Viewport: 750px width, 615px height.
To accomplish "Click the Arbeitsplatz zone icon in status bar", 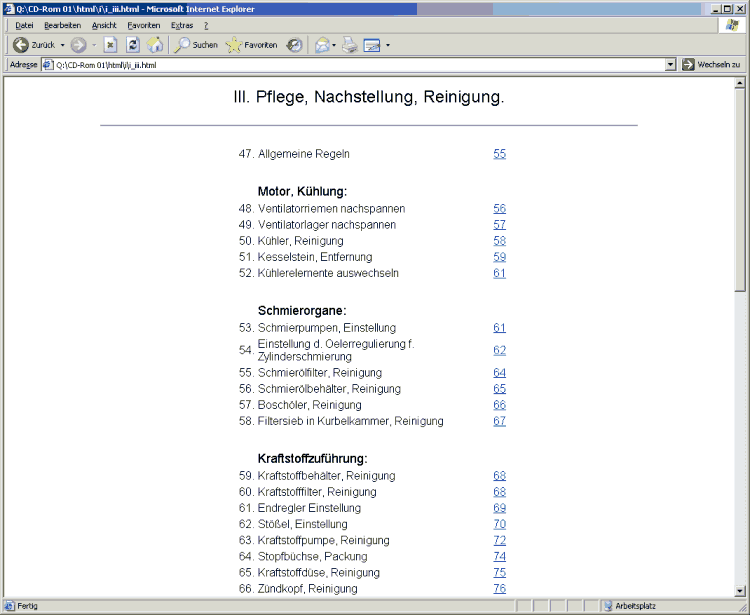I will [608, 606].
